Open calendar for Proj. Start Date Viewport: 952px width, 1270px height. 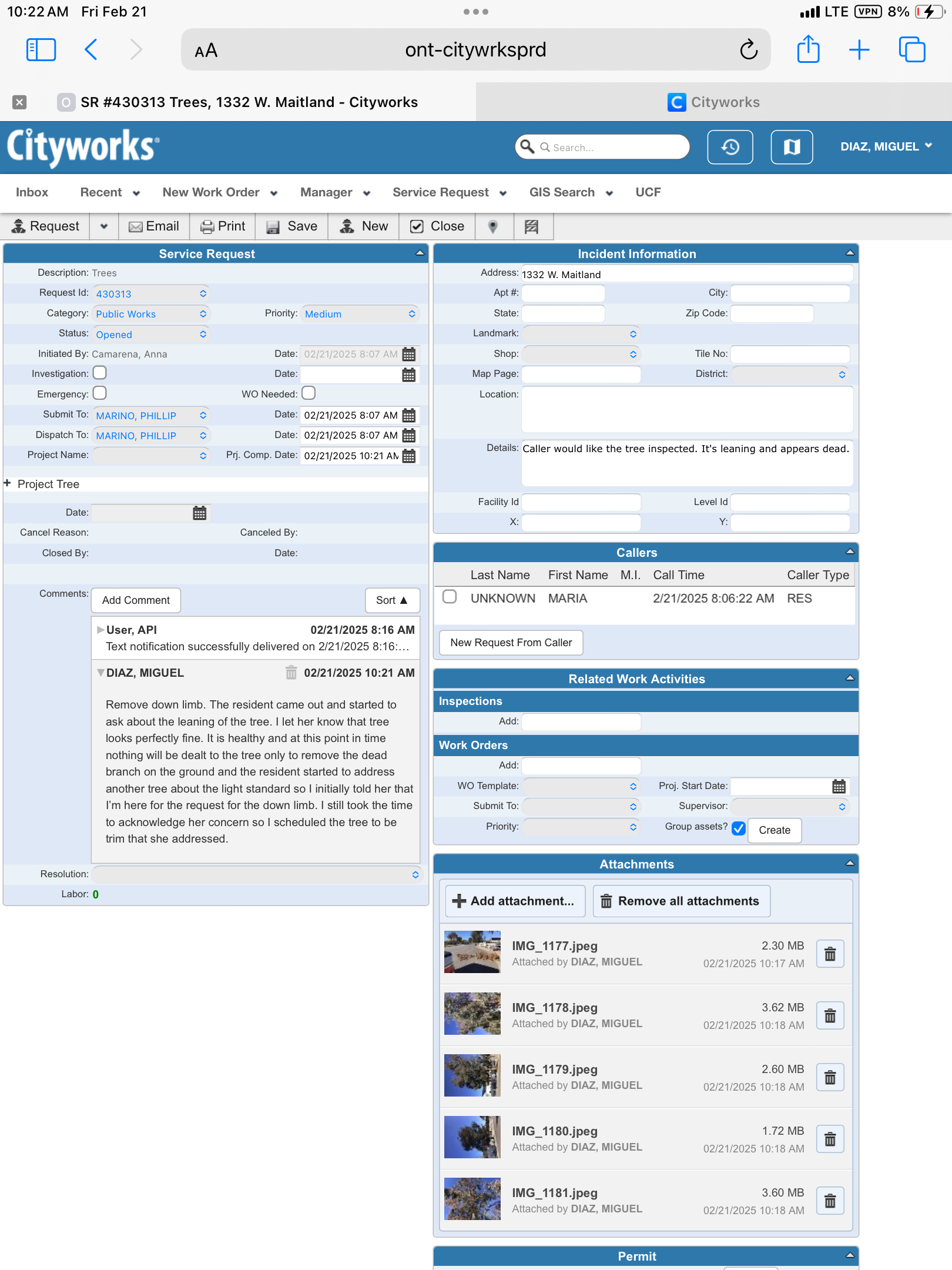[x=839, y=786]
